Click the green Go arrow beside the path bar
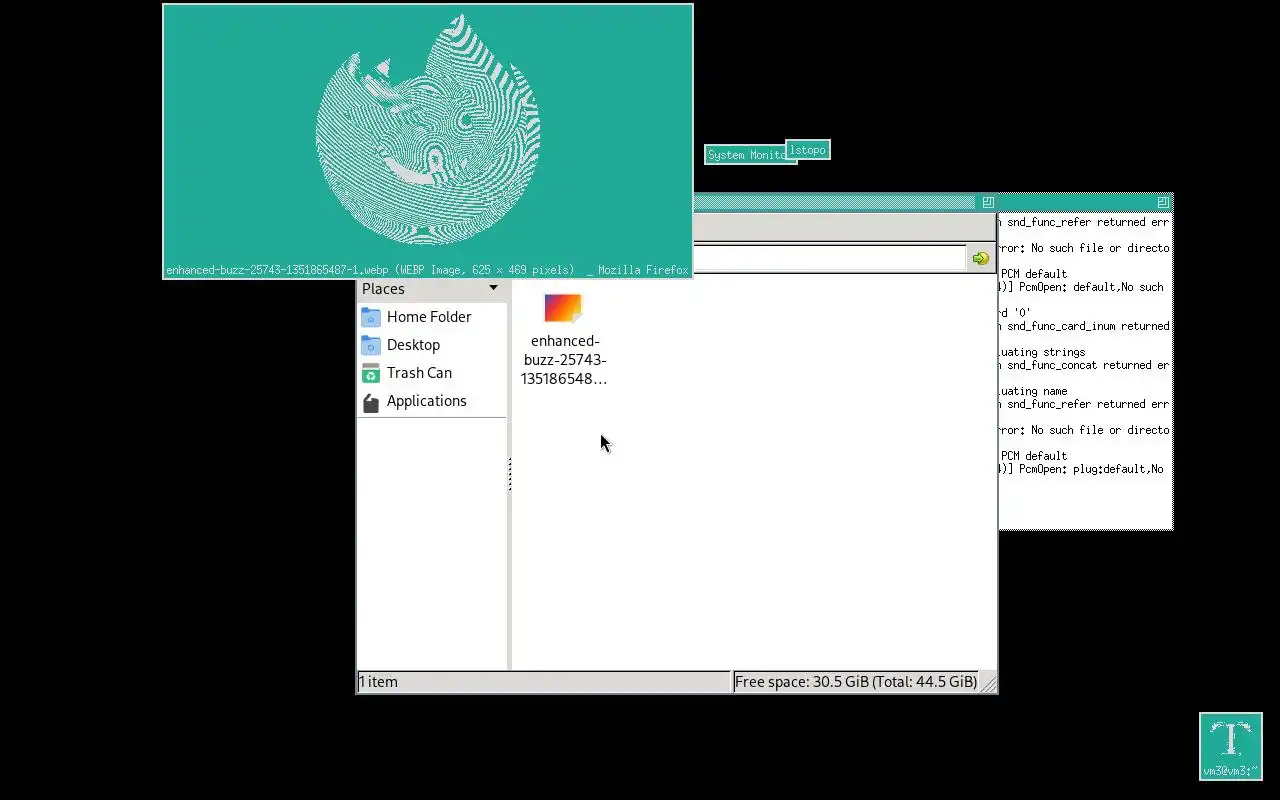1280x800 pixels. (980, 258)
